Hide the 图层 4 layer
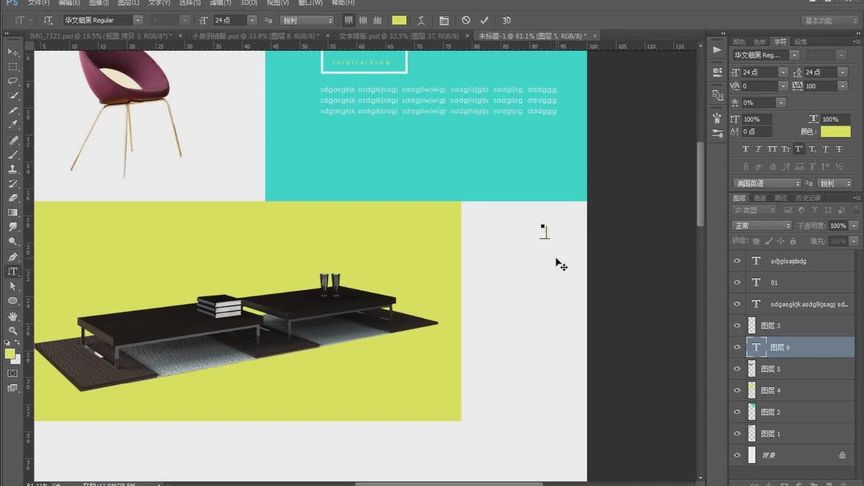This screenshot has height=486, width=864. click(737, 390)
